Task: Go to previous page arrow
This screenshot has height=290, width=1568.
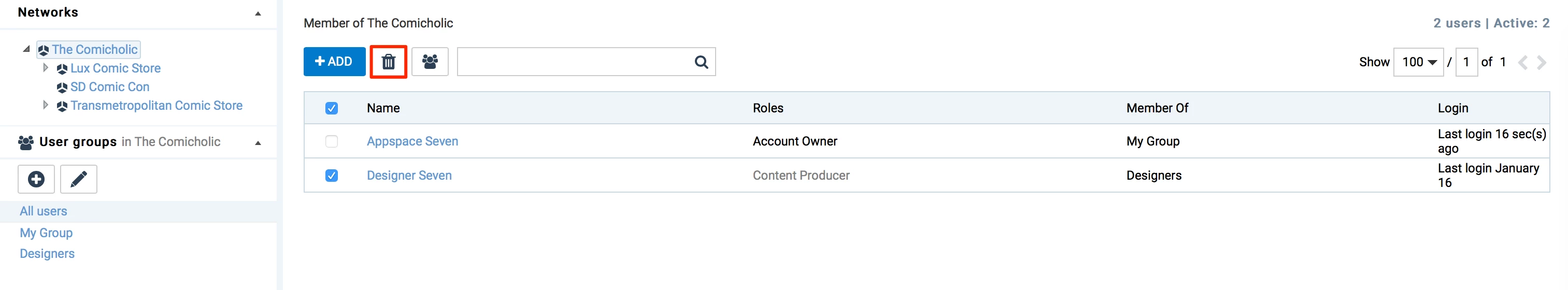Action: pyautogui.click(x=1522, y=62)
